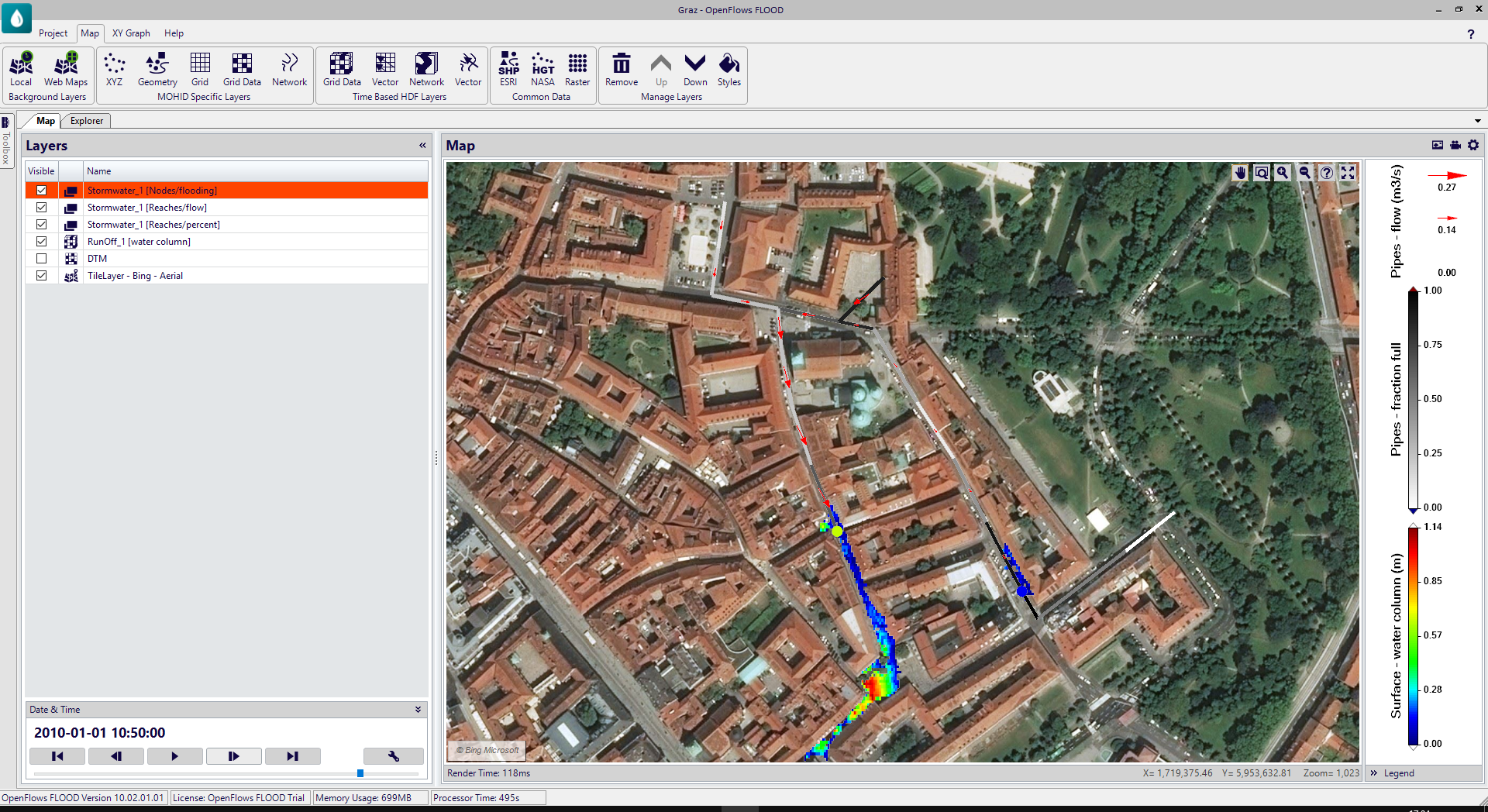Add a MOHID Grid layer
The height and width of the screenshot is (812, 1488).
tap(200, 70)
